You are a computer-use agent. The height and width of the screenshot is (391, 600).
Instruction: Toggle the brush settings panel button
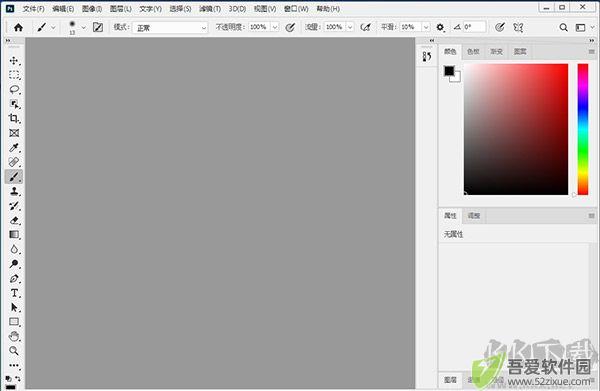(98, 27)
